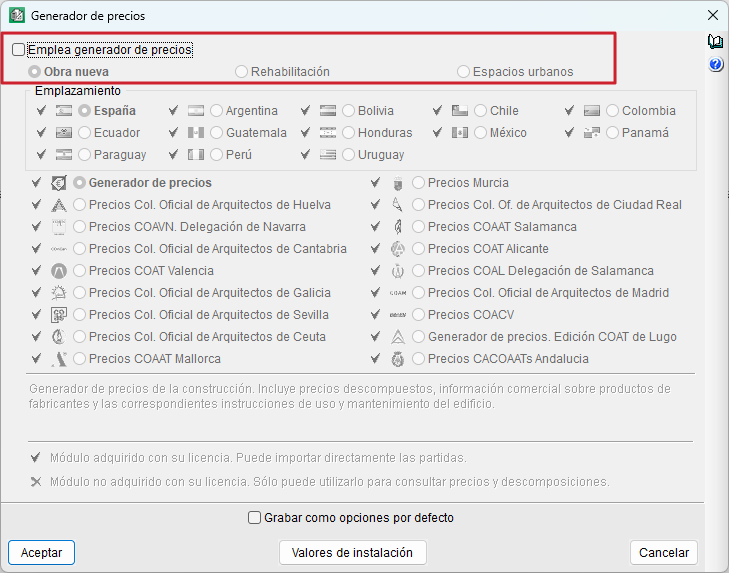Image resolution: width=729 pixels, height=573 pixels.
Task: Choose the Espacios urbanos radio option
Action: tap(463, 72)
